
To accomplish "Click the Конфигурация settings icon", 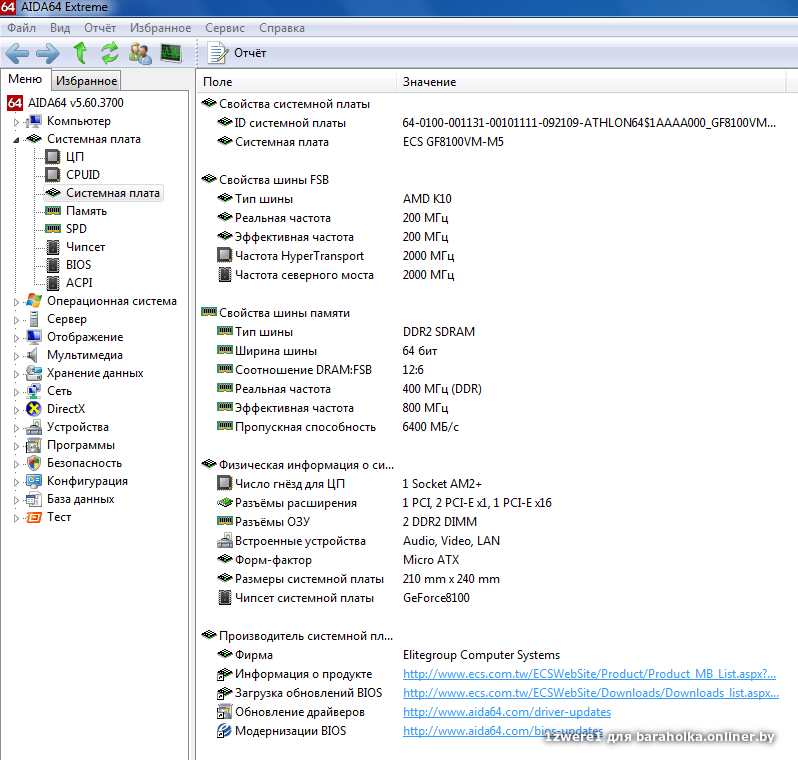I will 34,481.
